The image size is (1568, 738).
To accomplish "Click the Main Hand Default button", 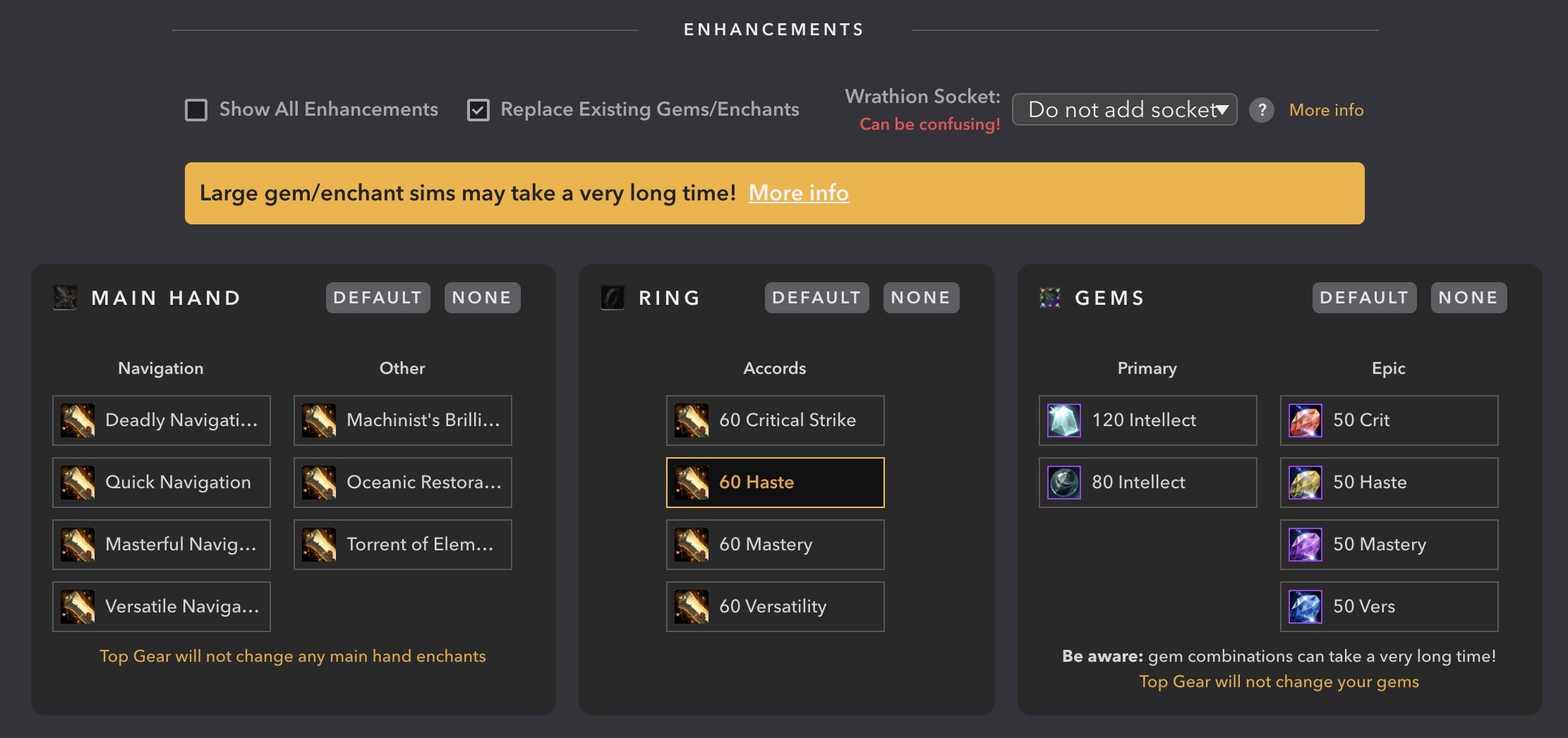I will [x=378, y=298].
